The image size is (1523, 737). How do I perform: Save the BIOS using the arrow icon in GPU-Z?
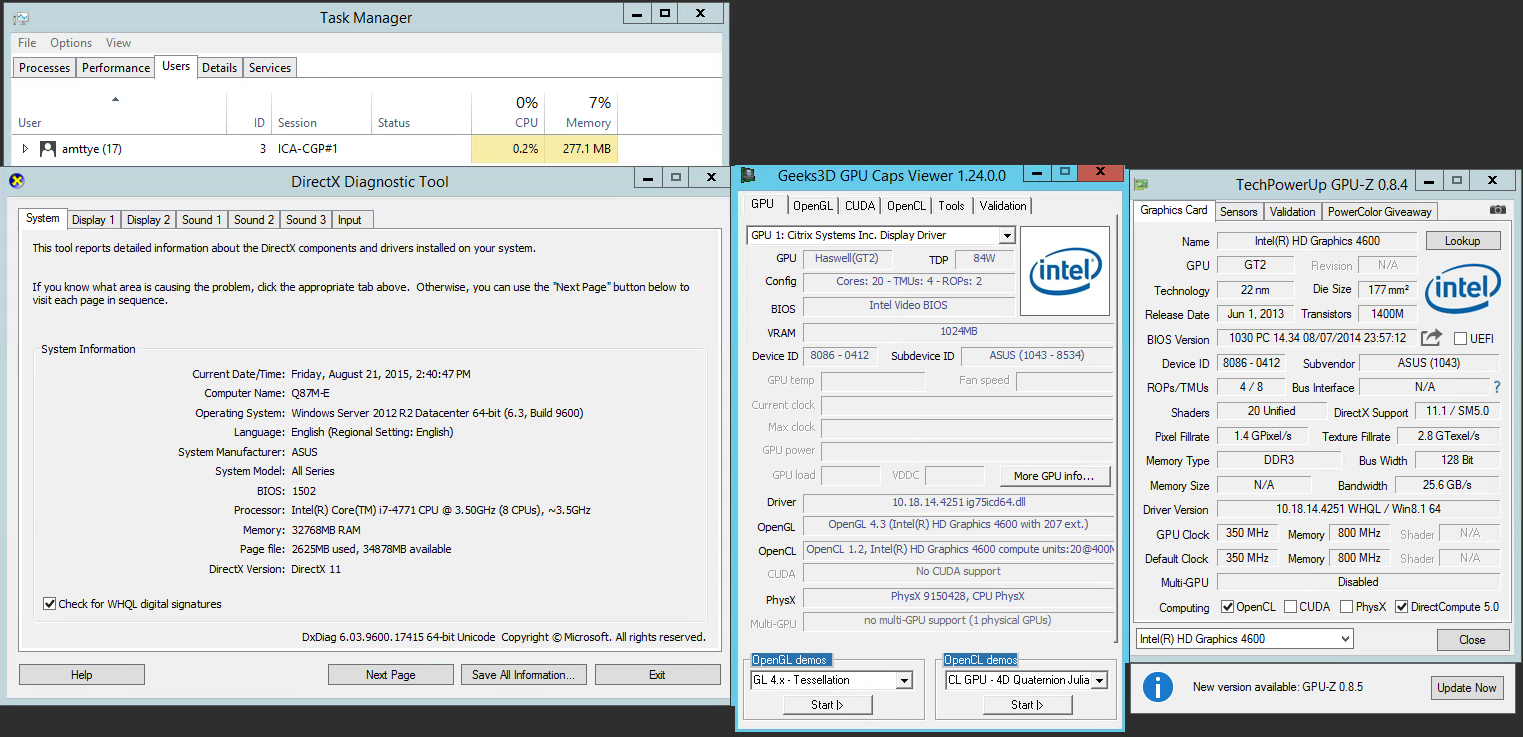pos(1431,338)
